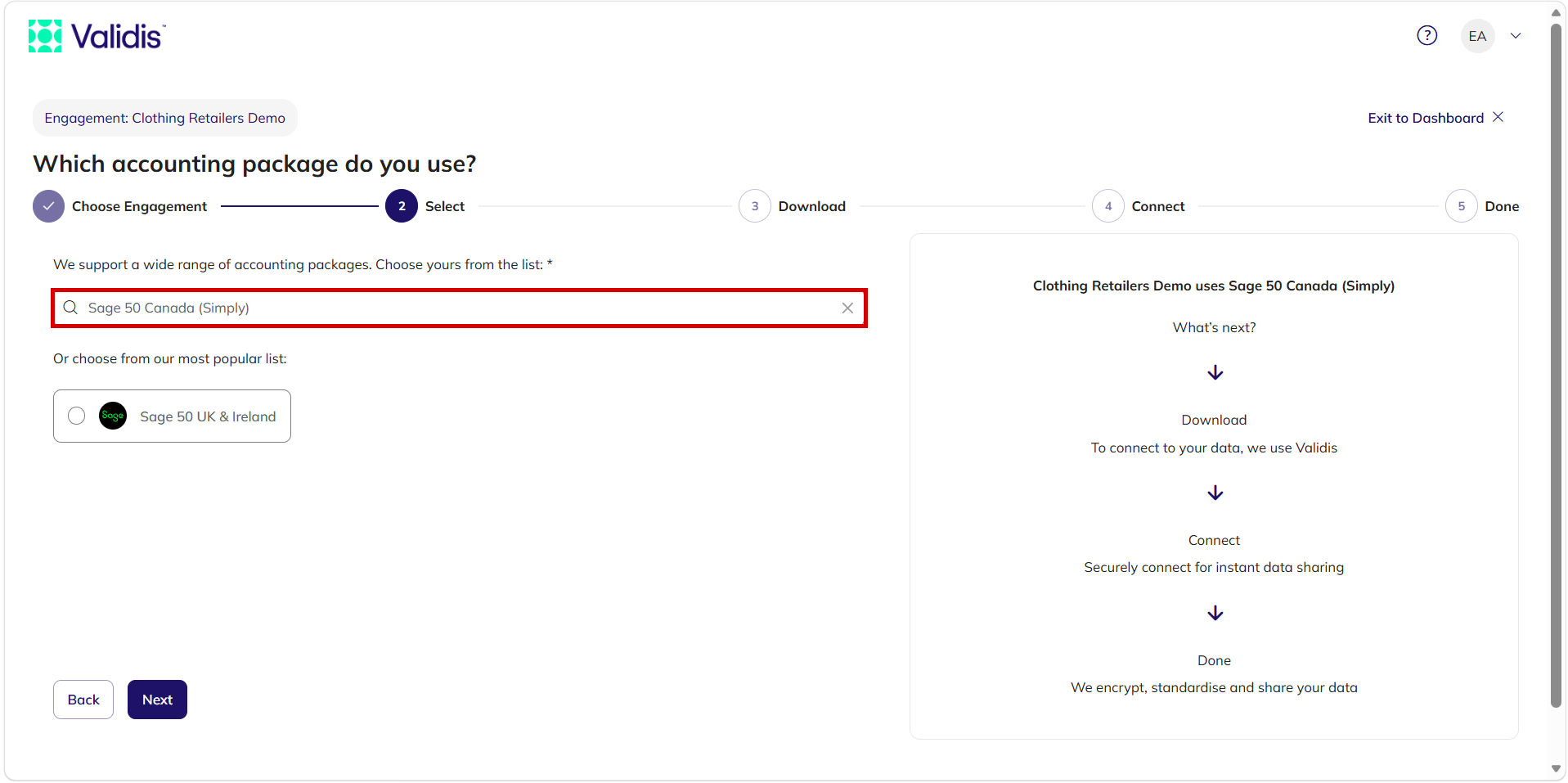The height and width of the screenshot is (783, 1568).
Task: Click 'We encrypt, standardise and share' text
Action: coord(1214,687)
